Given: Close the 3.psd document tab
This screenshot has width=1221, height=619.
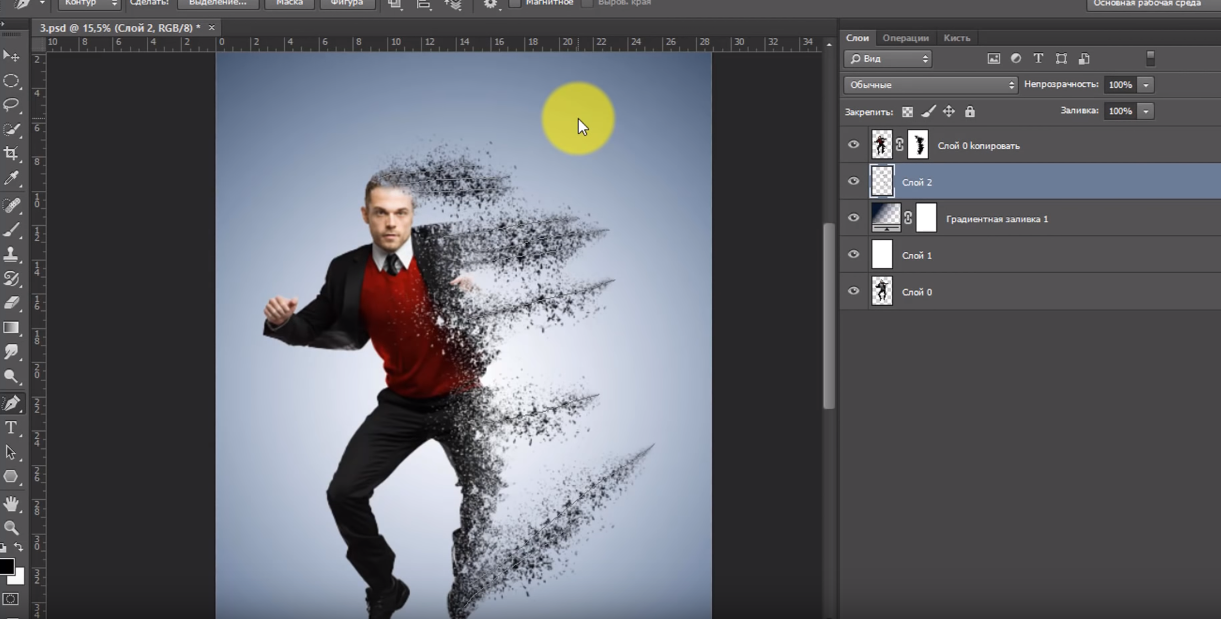Looking at the screenshot, I should coord(211,28).
